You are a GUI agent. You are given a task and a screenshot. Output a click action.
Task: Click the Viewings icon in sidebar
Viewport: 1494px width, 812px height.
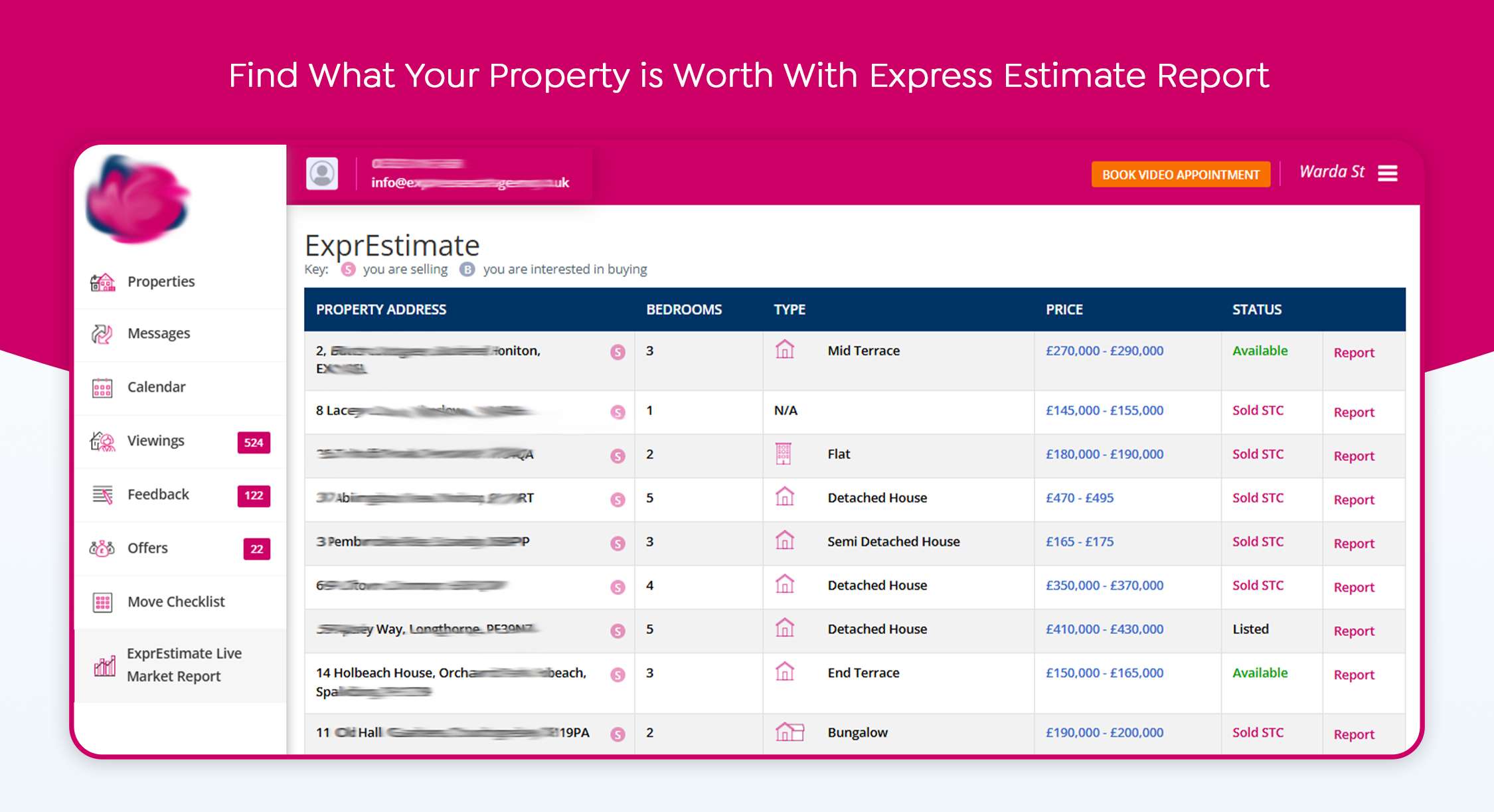(x=102, y=441)
